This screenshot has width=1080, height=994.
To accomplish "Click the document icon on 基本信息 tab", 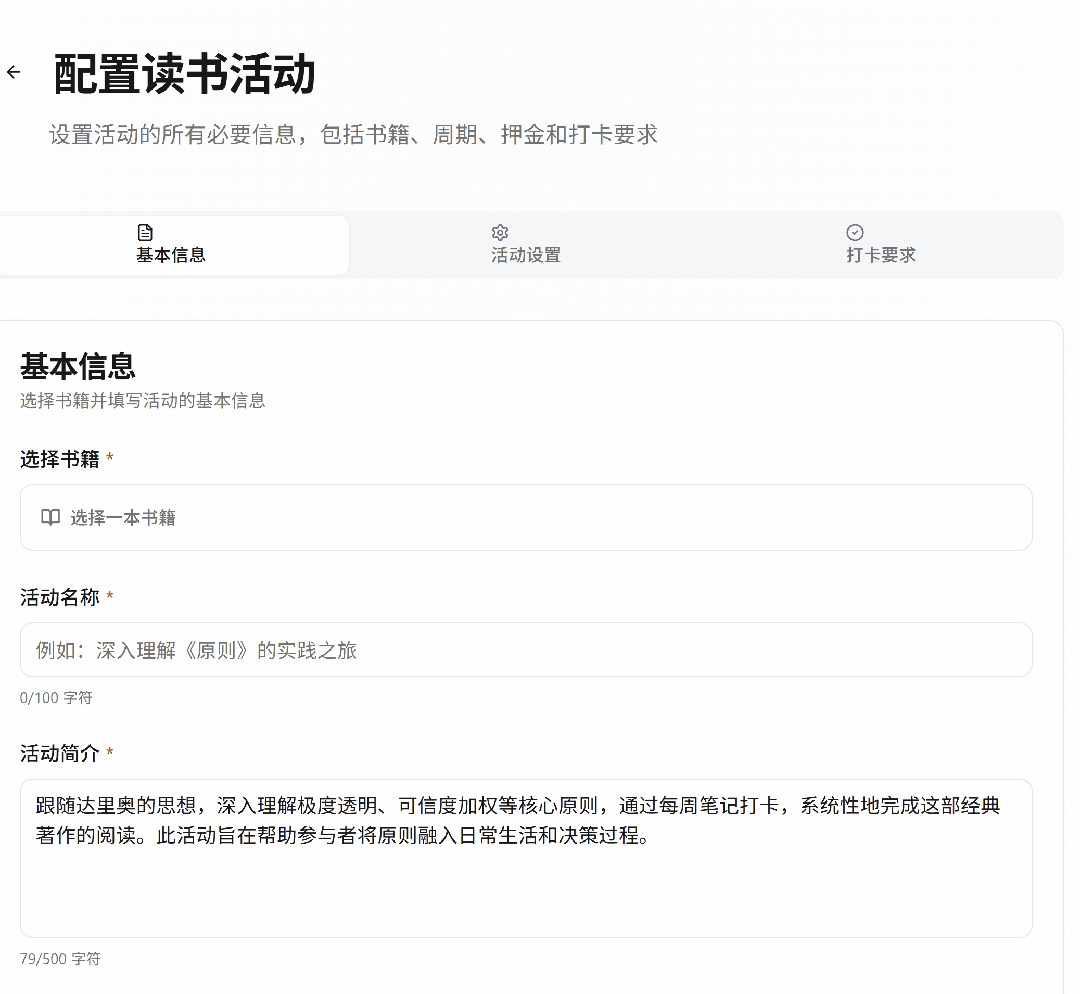I will point(145,232).
